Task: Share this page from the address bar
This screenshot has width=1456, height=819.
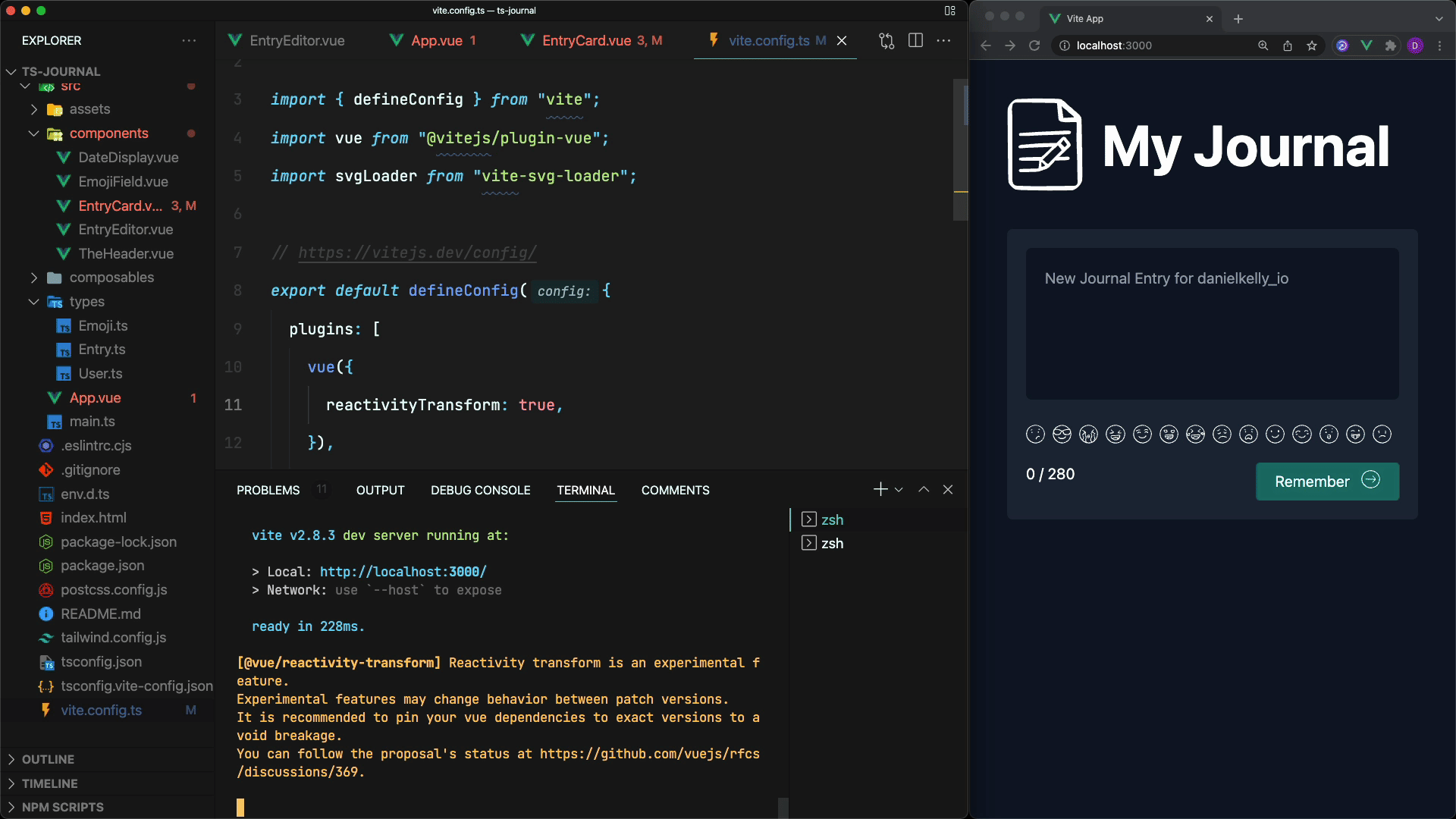Action: [x=1288, y=45]
